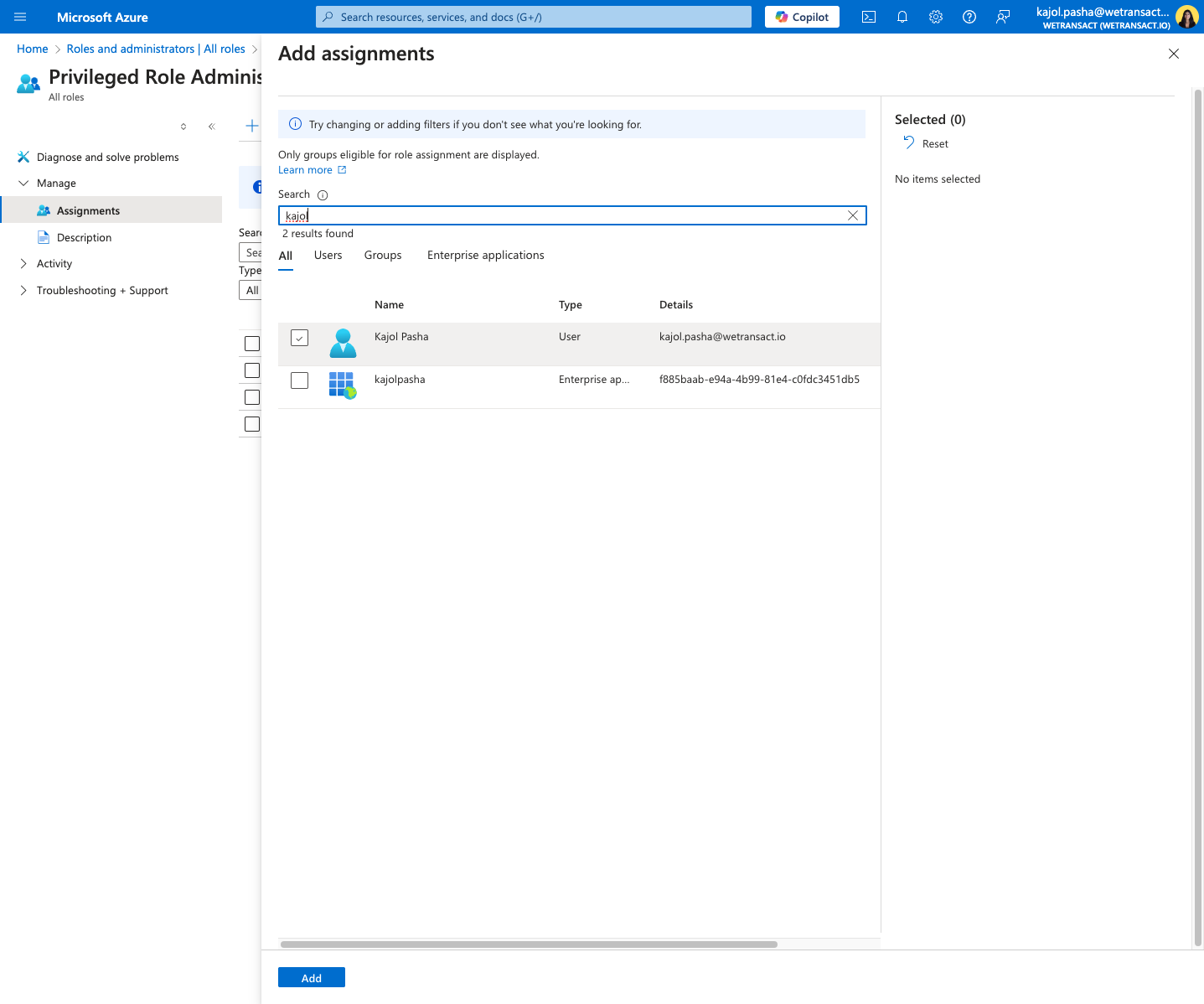Click the horizontal scrollbar below results
This screenshot has width=1204, height=1004.
click(529, 944)
